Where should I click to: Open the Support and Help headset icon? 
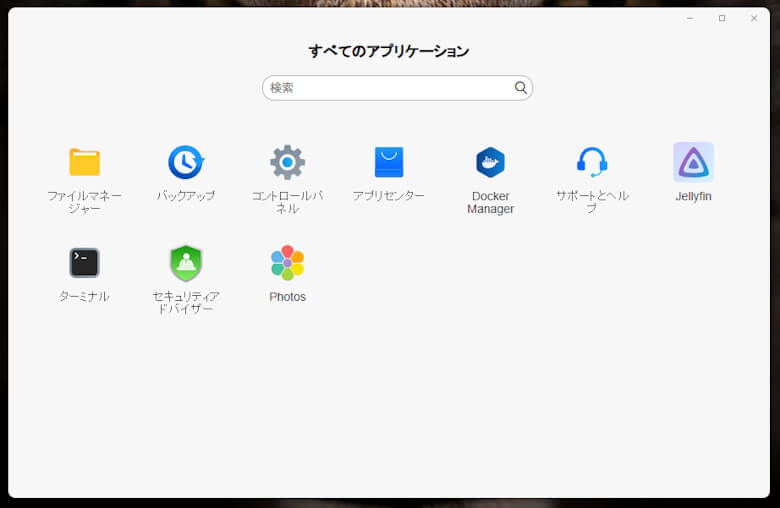[x=592, y=162]
